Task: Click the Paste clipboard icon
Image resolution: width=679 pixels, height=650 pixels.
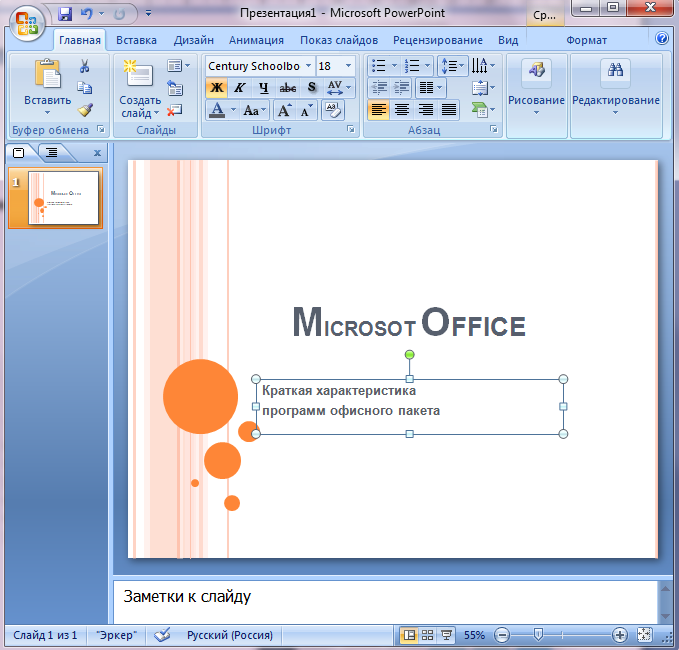Action: 47,74
